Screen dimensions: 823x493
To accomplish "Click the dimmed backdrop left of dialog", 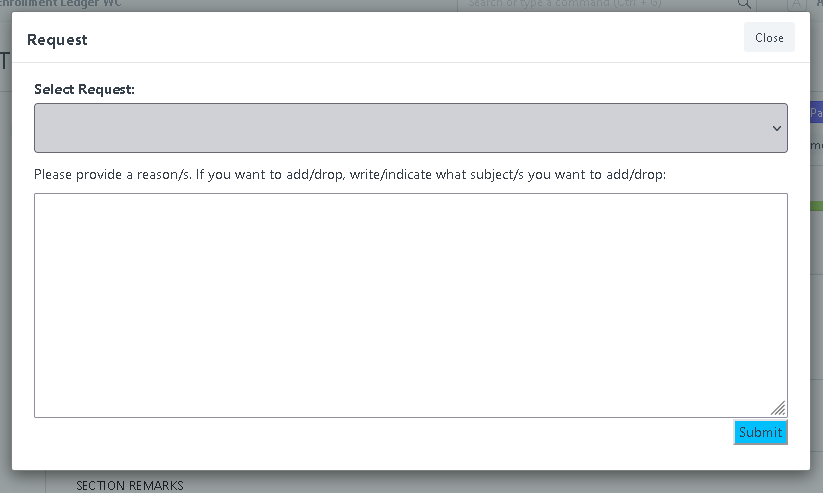I will (x=5, y=263).
